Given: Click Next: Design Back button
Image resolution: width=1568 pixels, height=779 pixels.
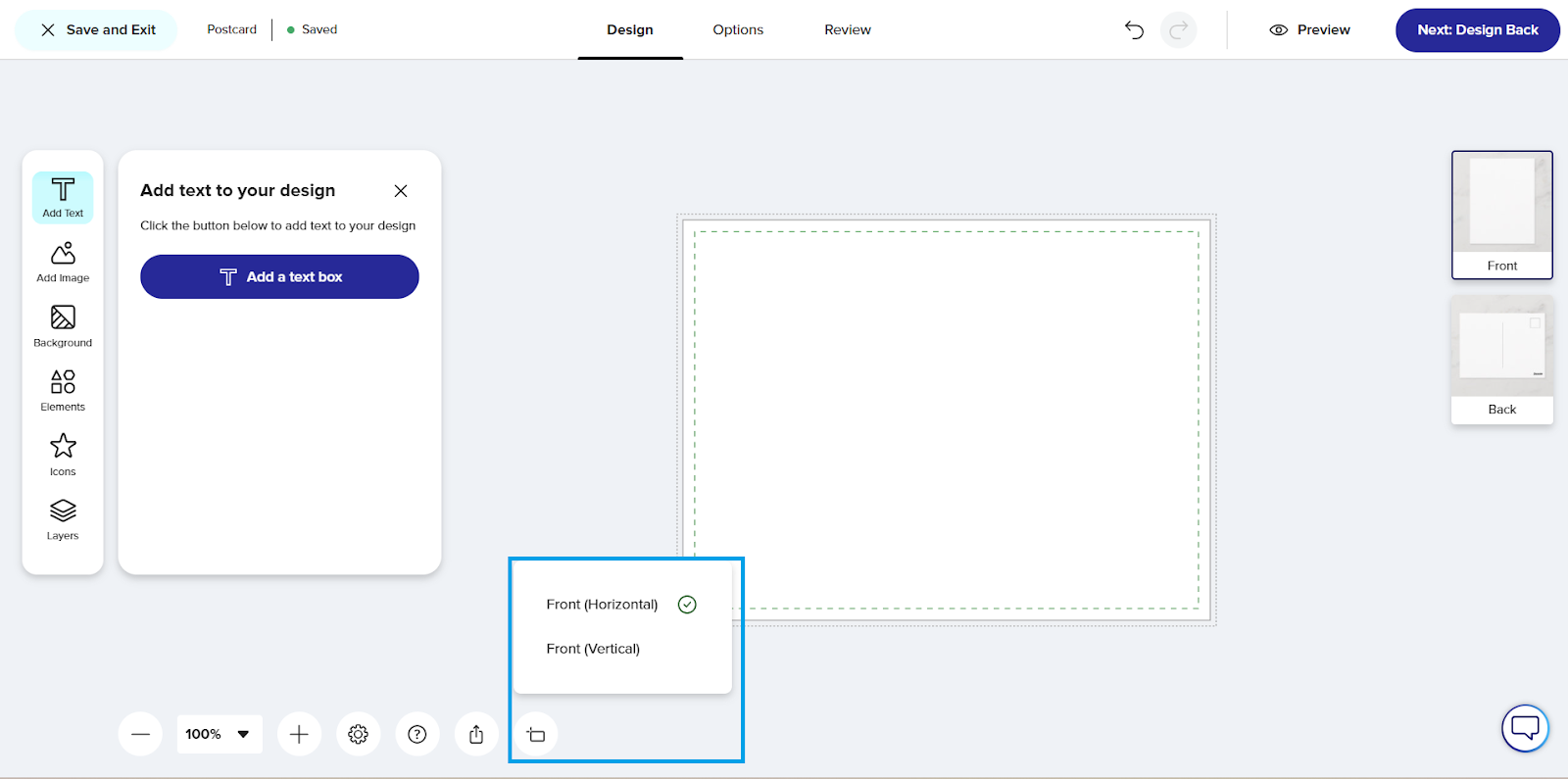Looking at the screenshot, I should coord(1477,30).
